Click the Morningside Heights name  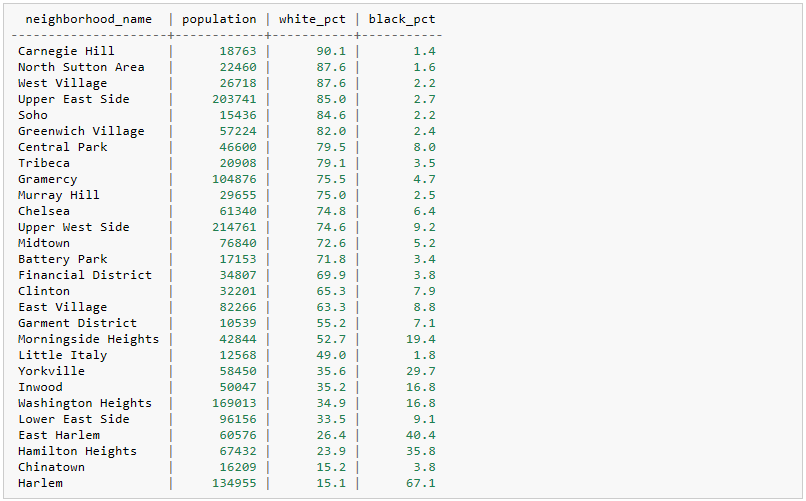tap(88, 339)
